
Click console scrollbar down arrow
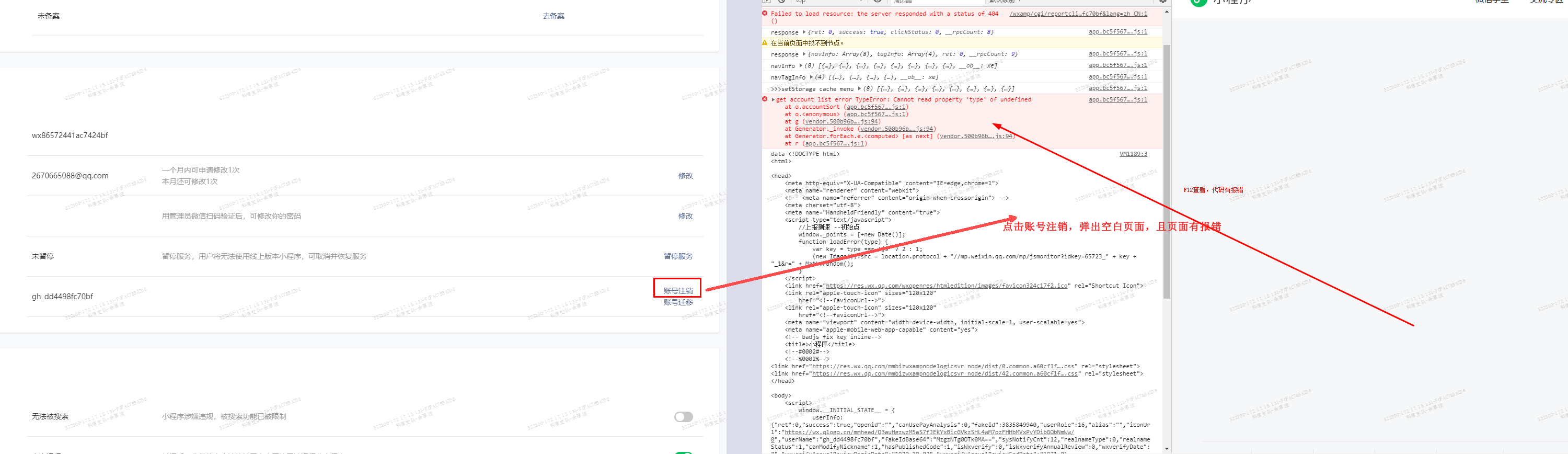point(1166,449)
